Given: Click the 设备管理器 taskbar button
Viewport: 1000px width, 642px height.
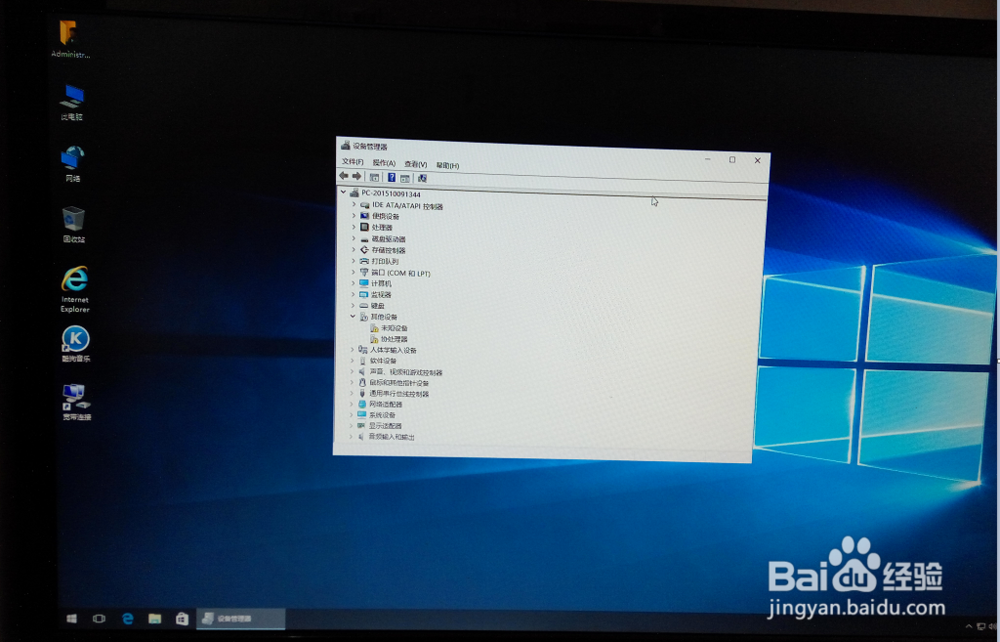Looking at the screenshot, I should (240, 619).
